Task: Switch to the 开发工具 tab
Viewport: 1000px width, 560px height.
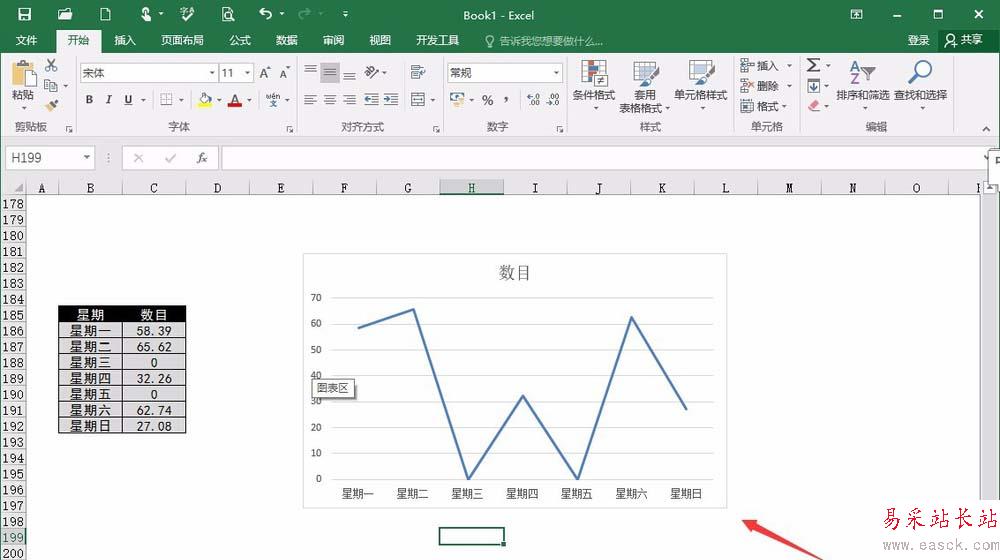Action: coord(438,40)
